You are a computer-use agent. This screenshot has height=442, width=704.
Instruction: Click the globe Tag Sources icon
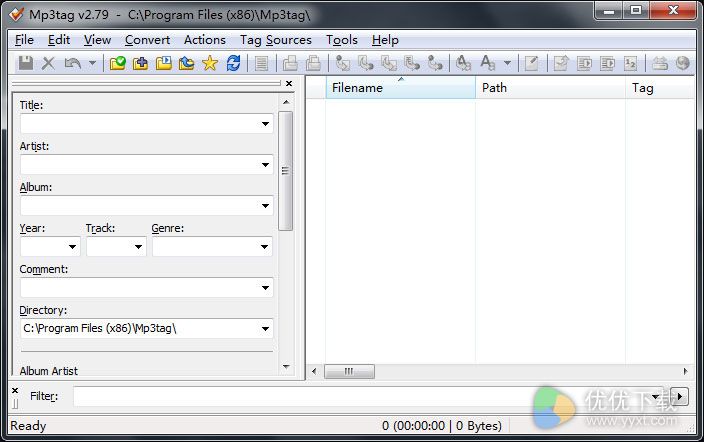tap(682, 63)
